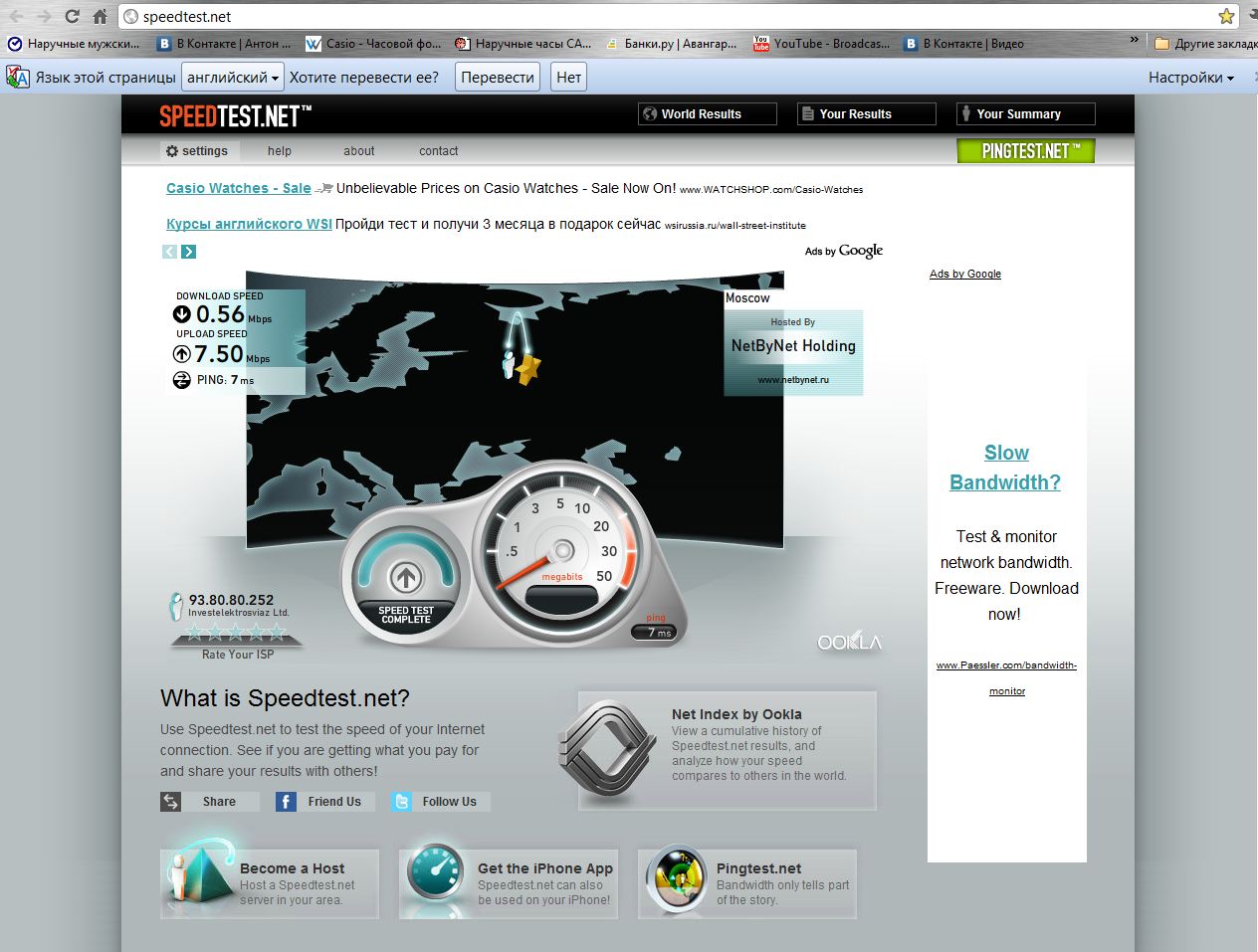
Task: Open the Share icon button
Action: click(171, 802)
